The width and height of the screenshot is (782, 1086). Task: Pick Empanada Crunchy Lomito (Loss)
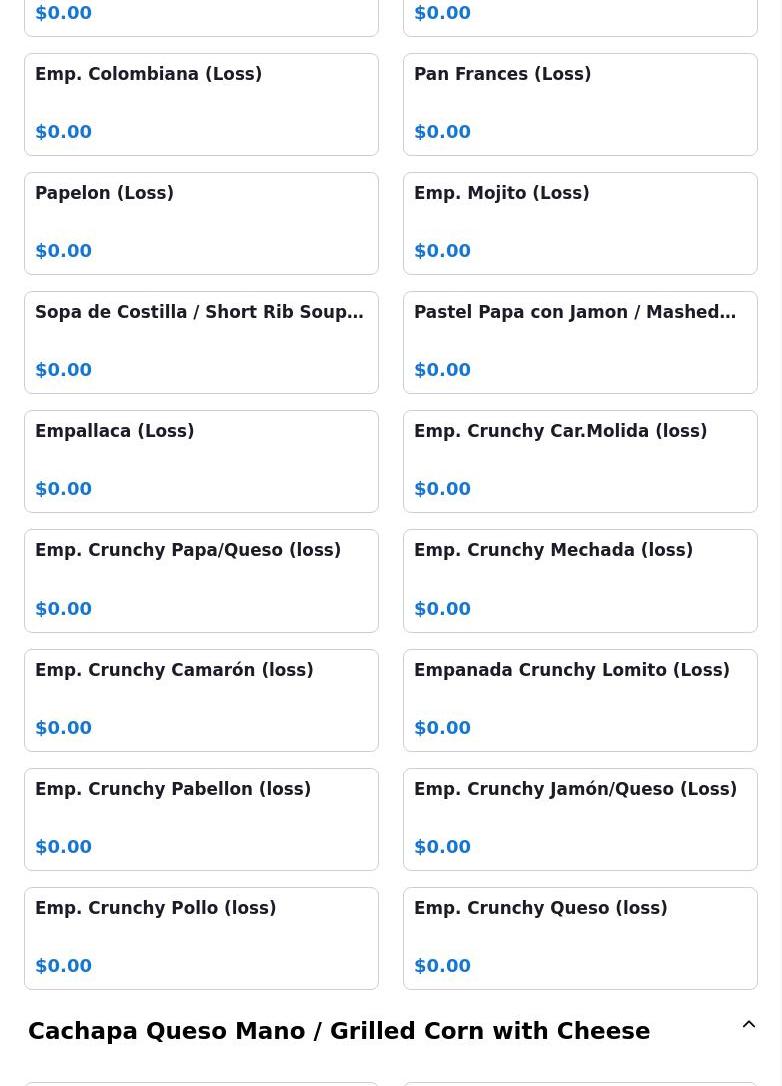point(580,700)
